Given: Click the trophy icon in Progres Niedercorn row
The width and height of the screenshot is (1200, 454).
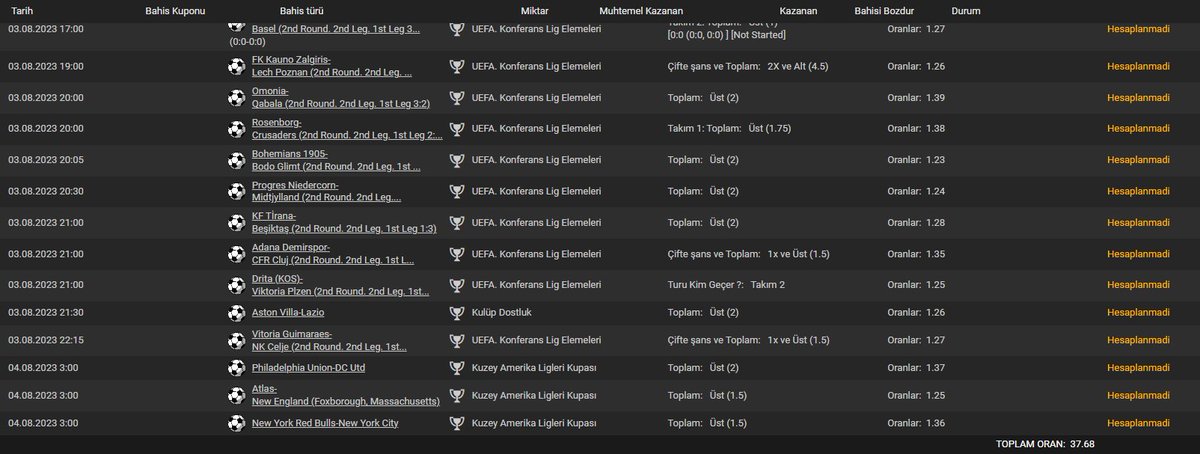Looking at the screenshot, I should (457, 191).
